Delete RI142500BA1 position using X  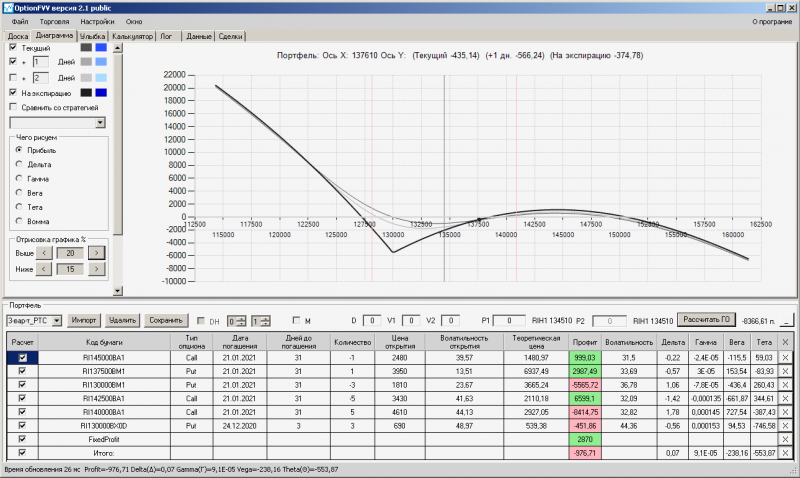coord(785,398)
